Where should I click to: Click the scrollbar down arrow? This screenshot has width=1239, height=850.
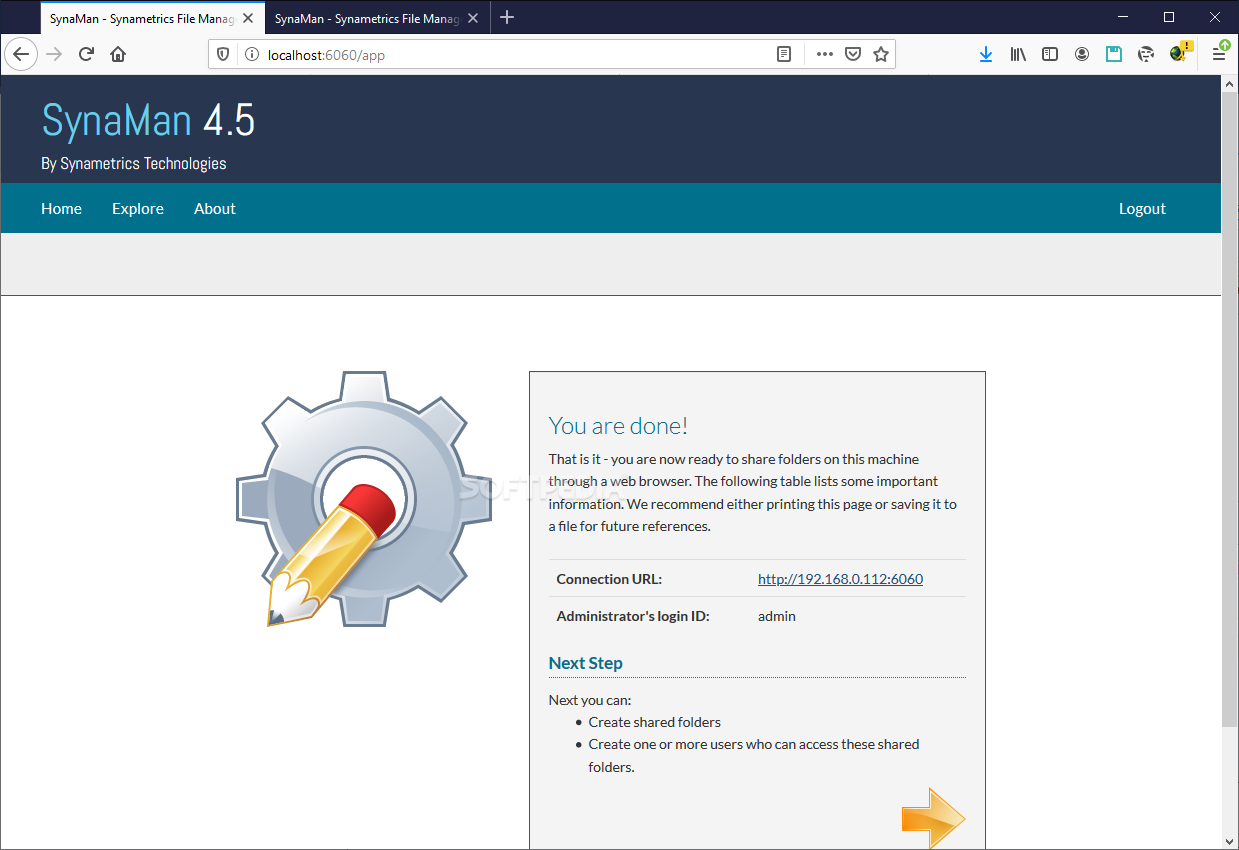point(1230,840)
